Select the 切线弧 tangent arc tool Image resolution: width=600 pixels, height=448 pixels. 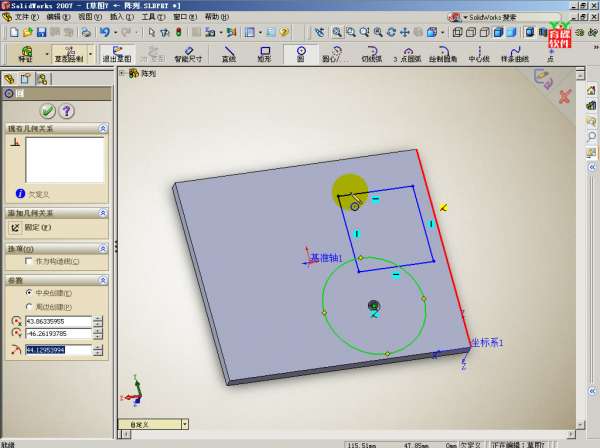pyautogui.click(x=372, y=53)
